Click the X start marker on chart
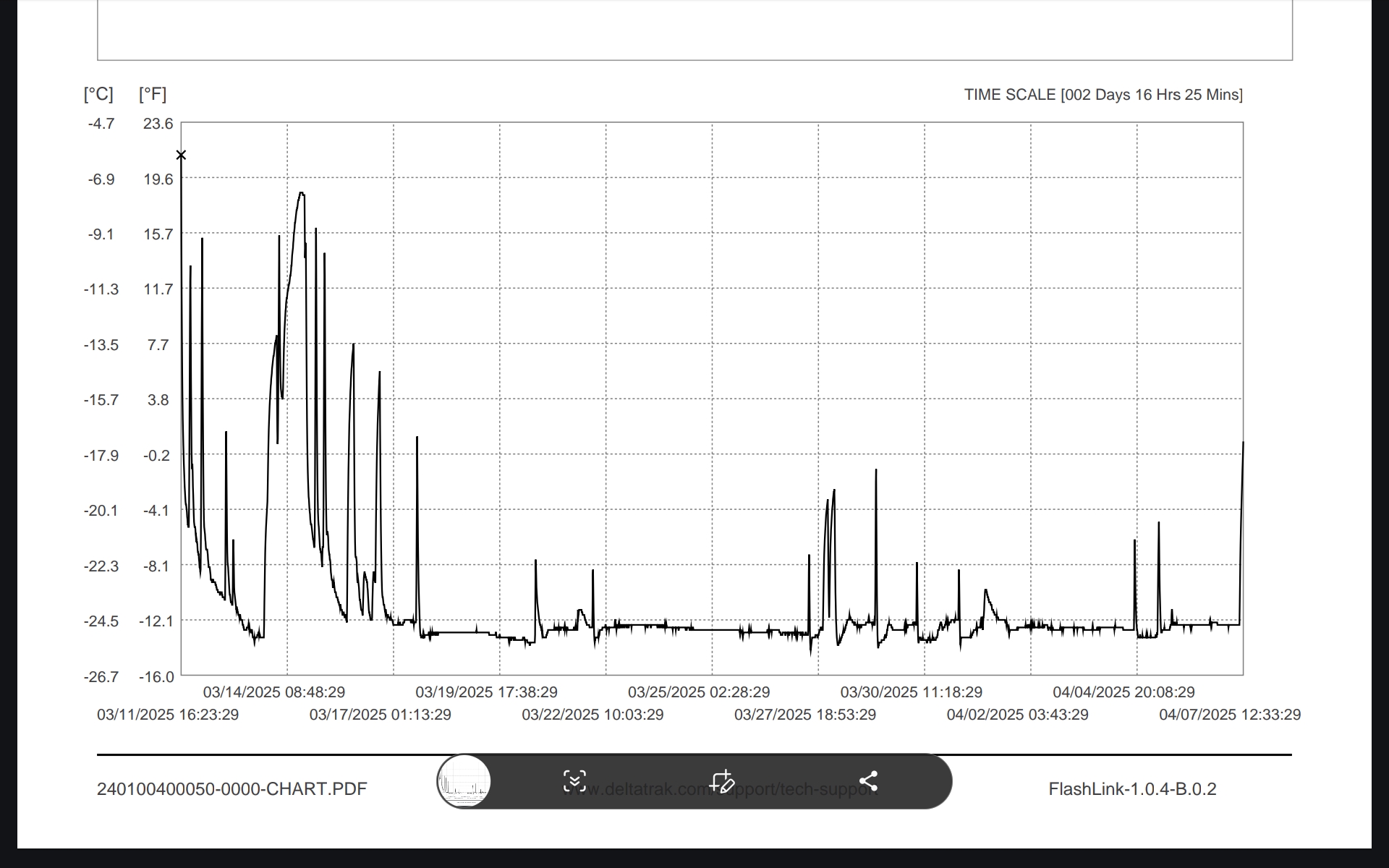The image size is (1389, 868). [x=181, y=155]
